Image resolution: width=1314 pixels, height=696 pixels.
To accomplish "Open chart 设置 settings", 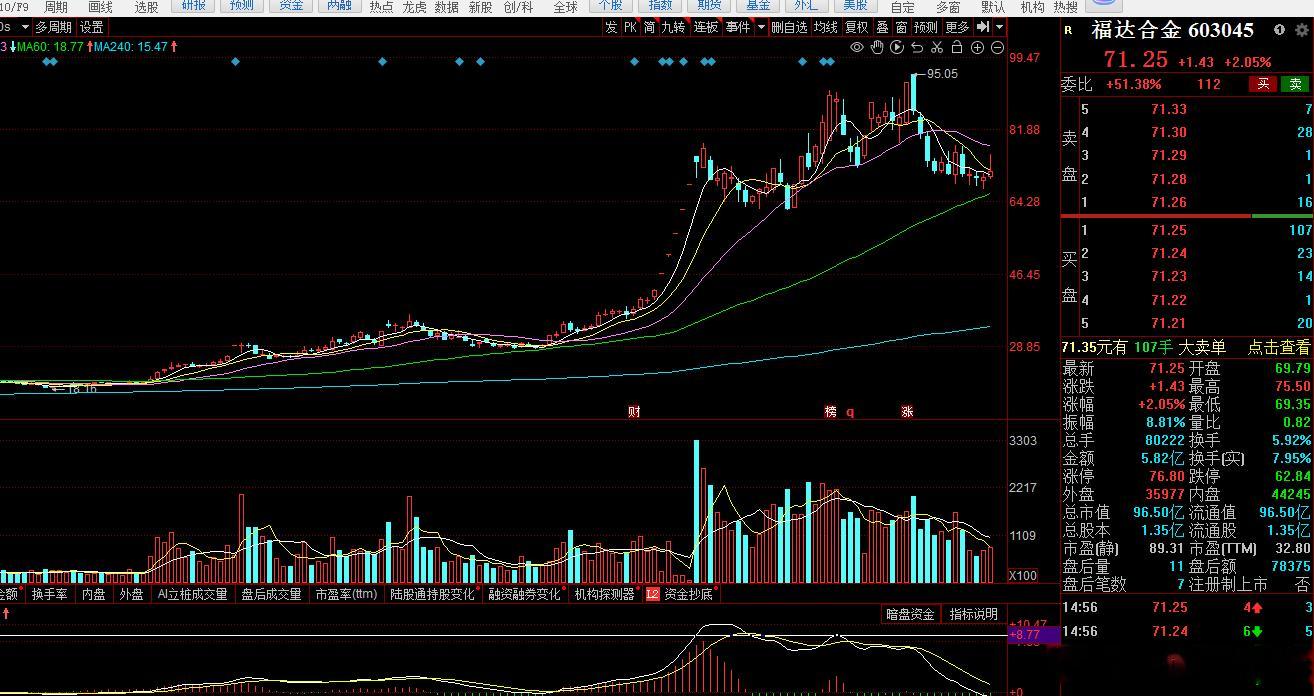I will tap(92, 27).
